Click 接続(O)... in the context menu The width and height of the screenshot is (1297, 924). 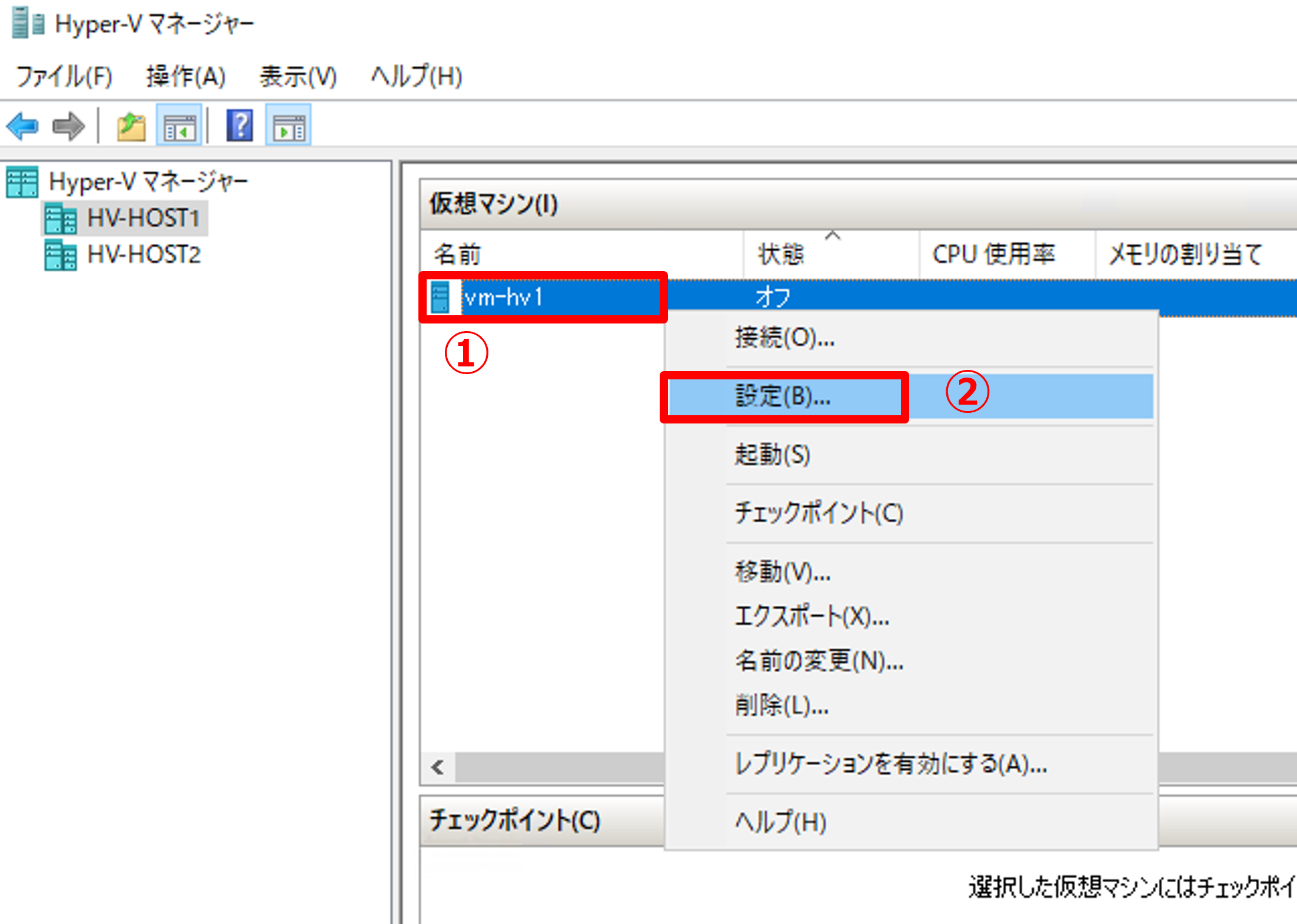(x=784, y=338)
